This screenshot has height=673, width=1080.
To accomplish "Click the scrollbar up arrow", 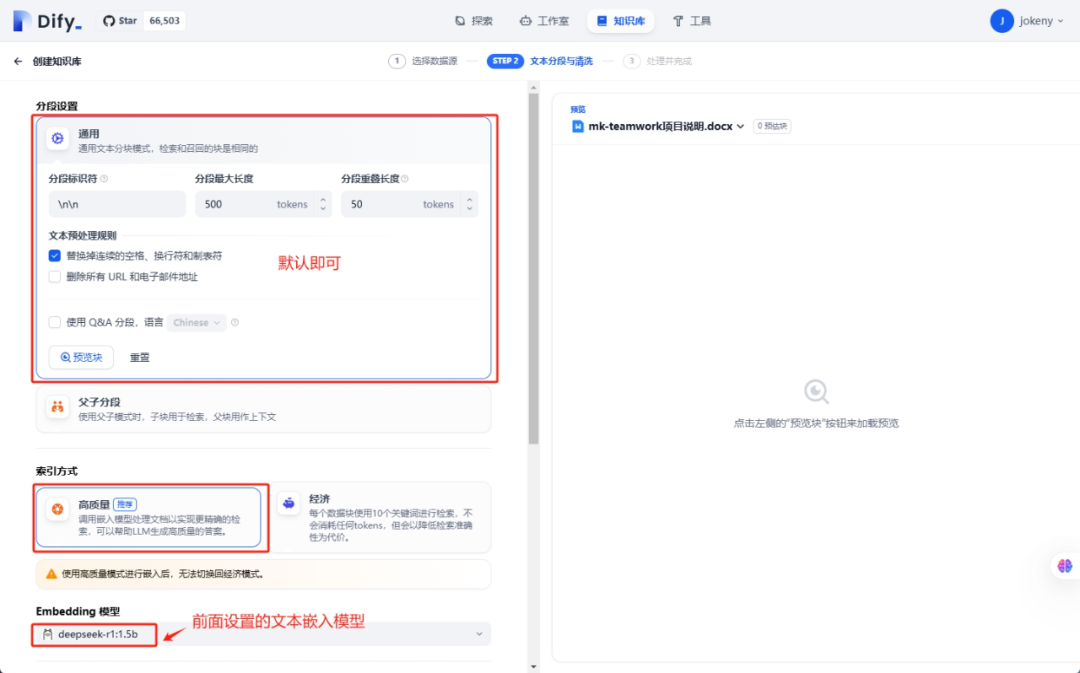I will pos(533,87).
